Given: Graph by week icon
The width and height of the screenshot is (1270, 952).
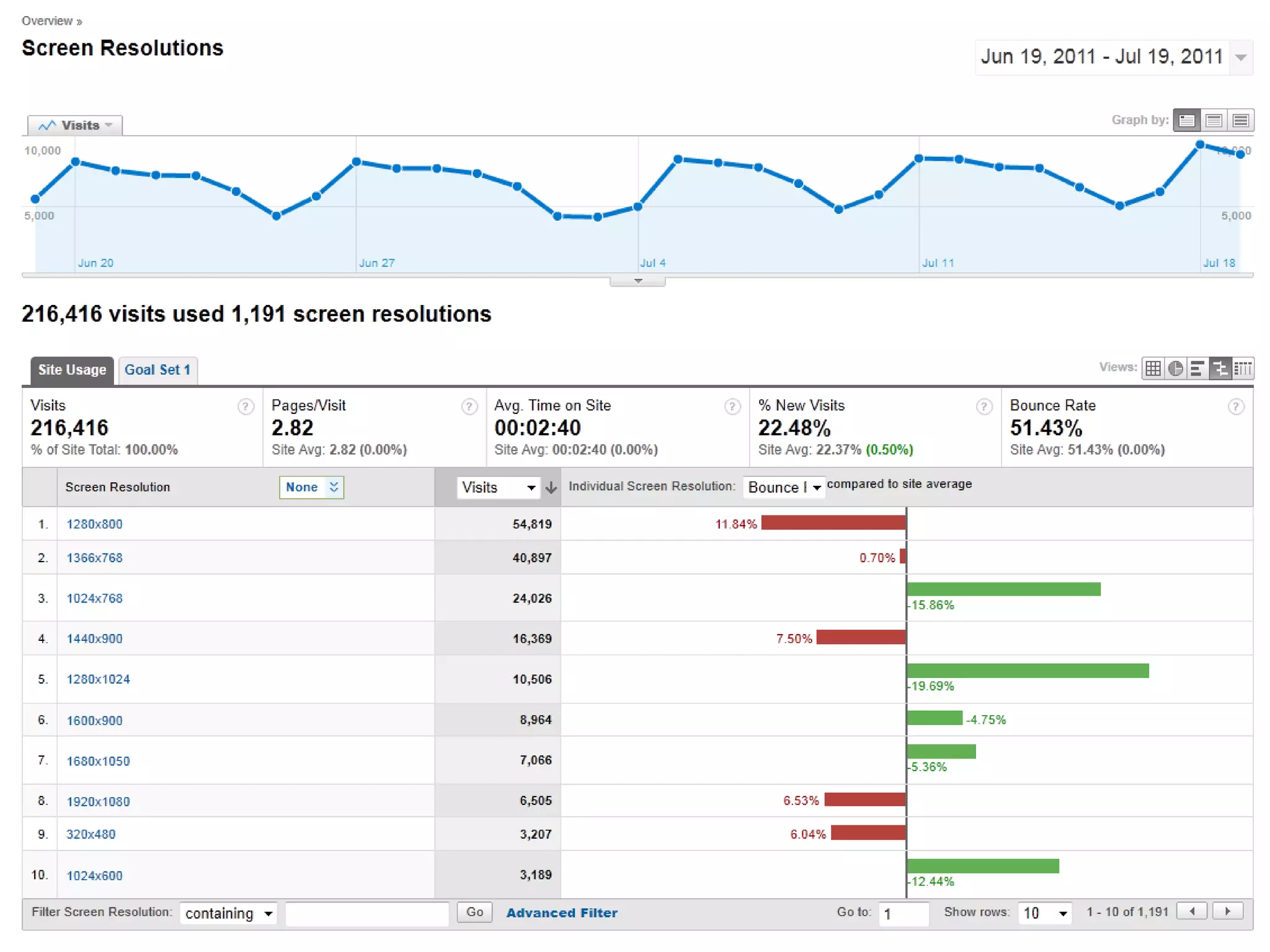Looking at the screenshot, I should 1214,120.
